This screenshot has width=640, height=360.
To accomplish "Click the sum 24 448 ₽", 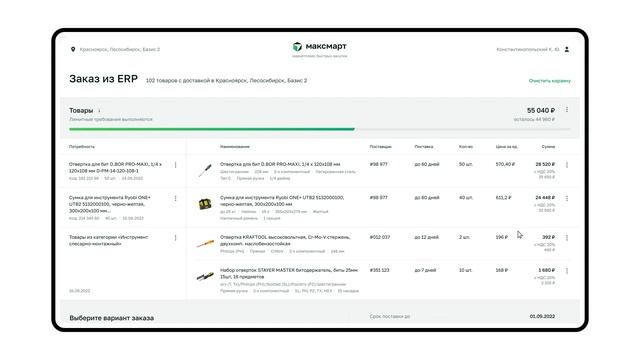I will (545, 198).
